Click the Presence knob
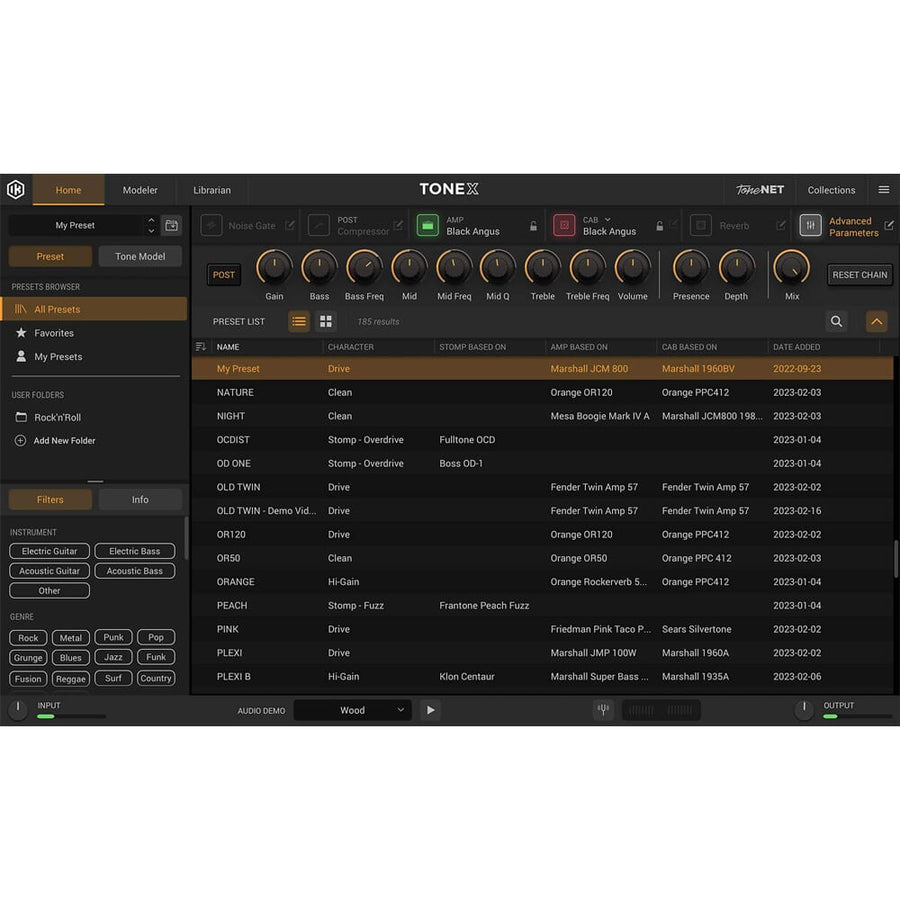Image resolution: width=900 pixels, height=900 pixels. tap(691, 268)
